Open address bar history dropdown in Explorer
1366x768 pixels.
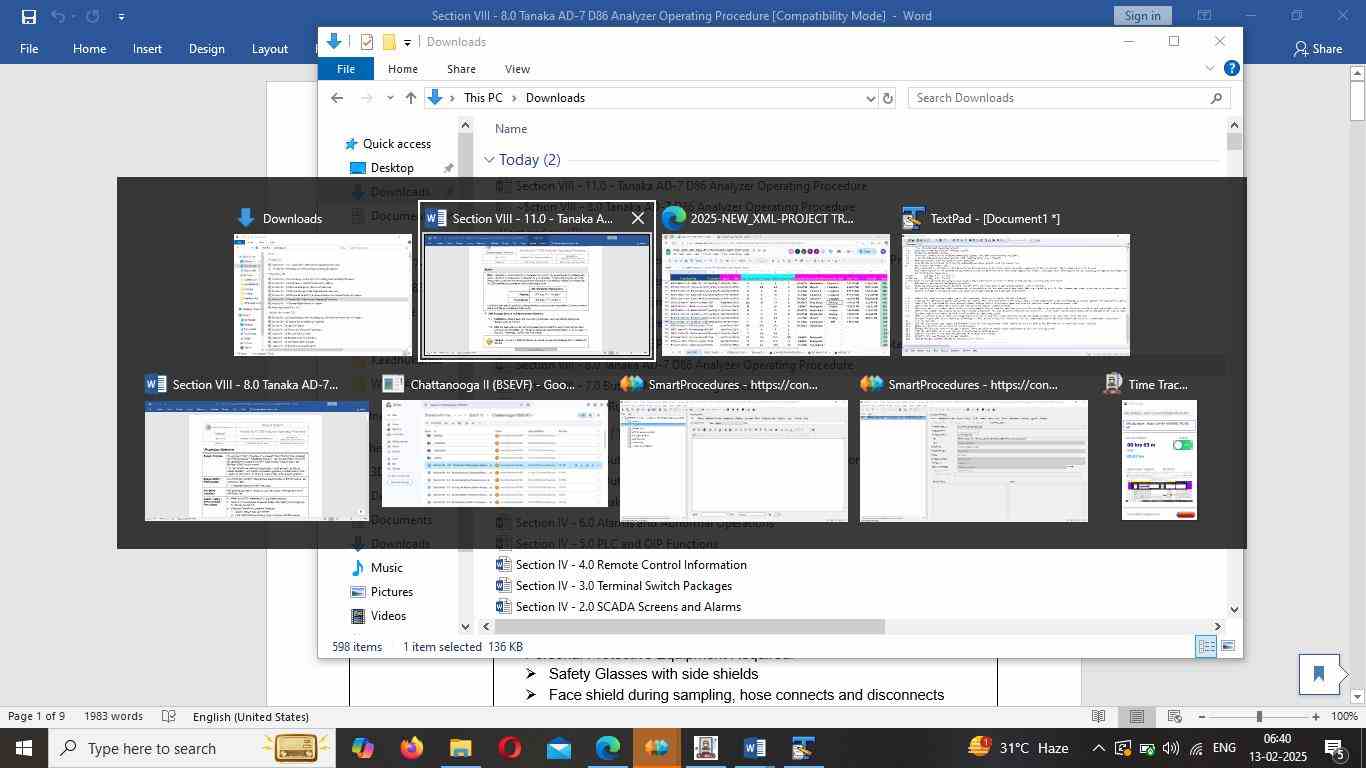tap(870, 98)
